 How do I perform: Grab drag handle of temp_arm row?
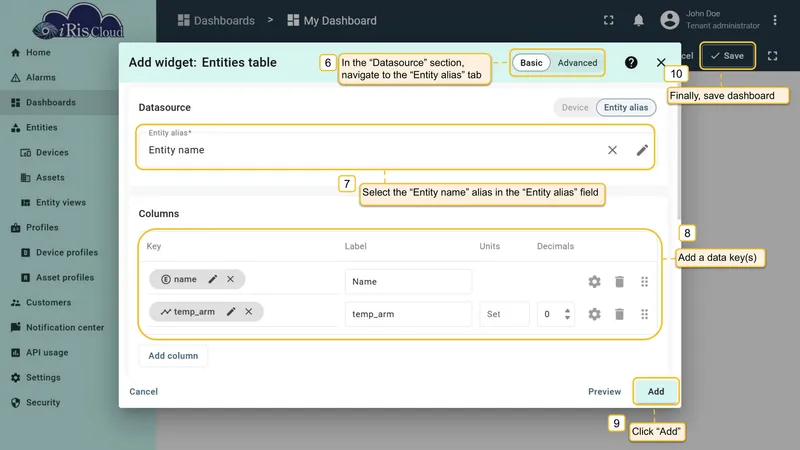pos(644,314)
